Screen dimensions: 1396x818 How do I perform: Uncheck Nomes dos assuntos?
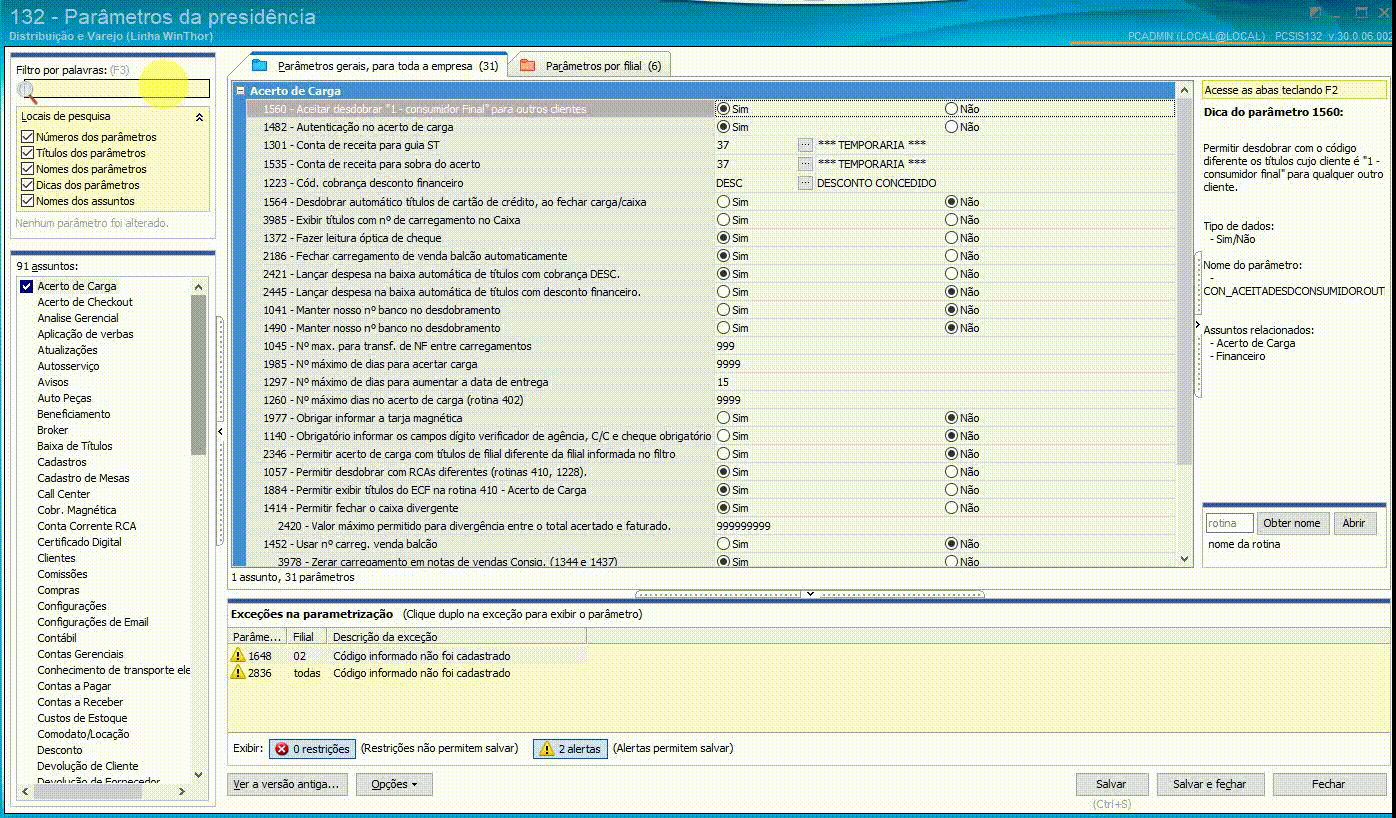(27, 201)
